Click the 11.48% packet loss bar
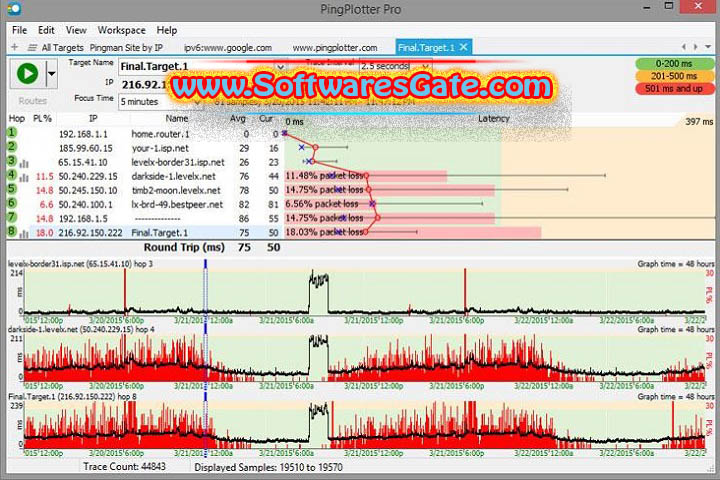 (366, 176)
